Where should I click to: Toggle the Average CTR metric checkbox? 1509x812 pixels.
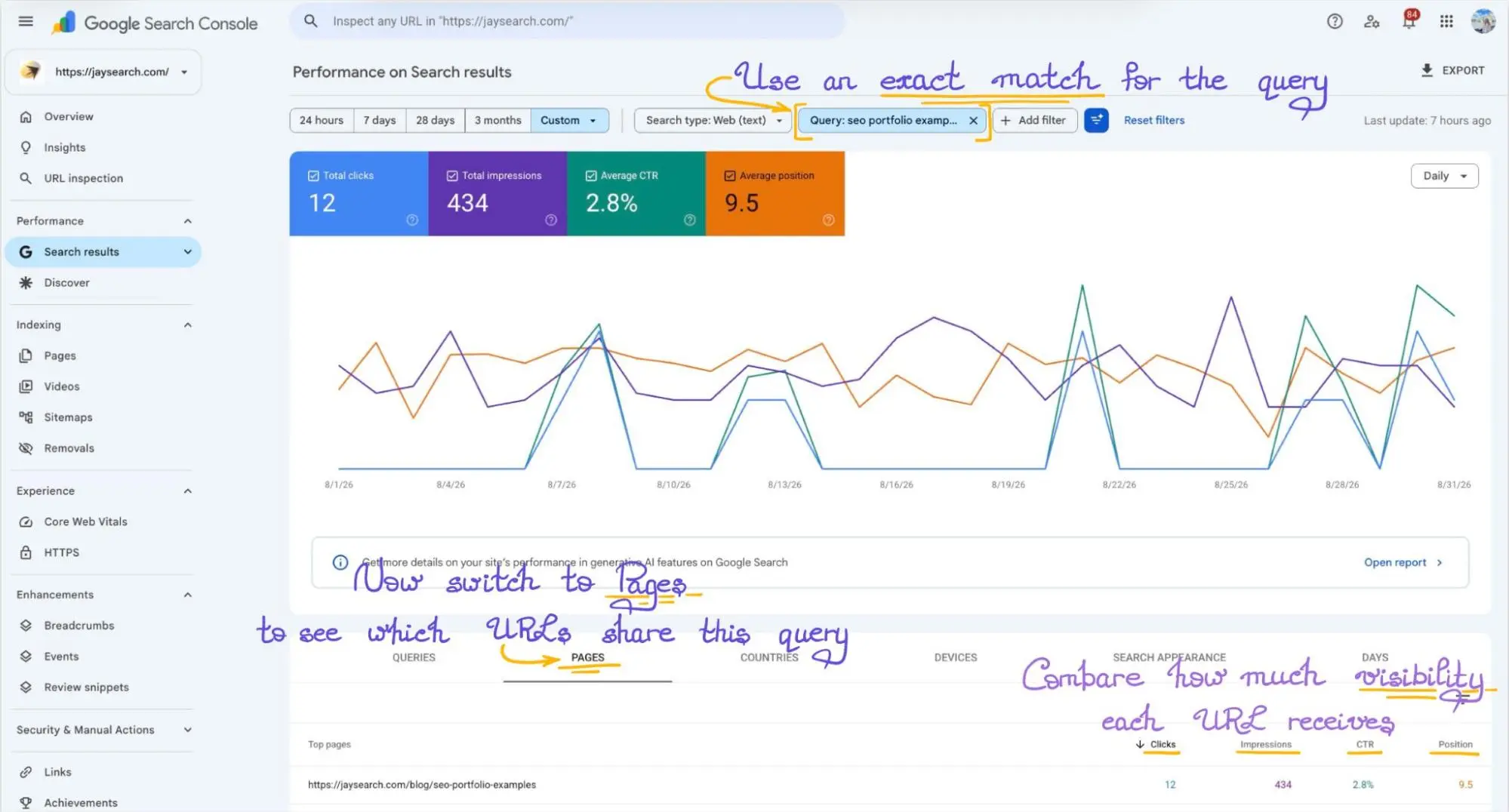(x=591, y=175)
